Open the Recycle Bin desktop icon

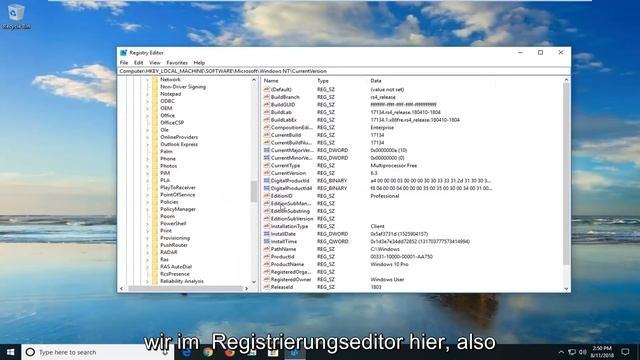coord(16,16)
